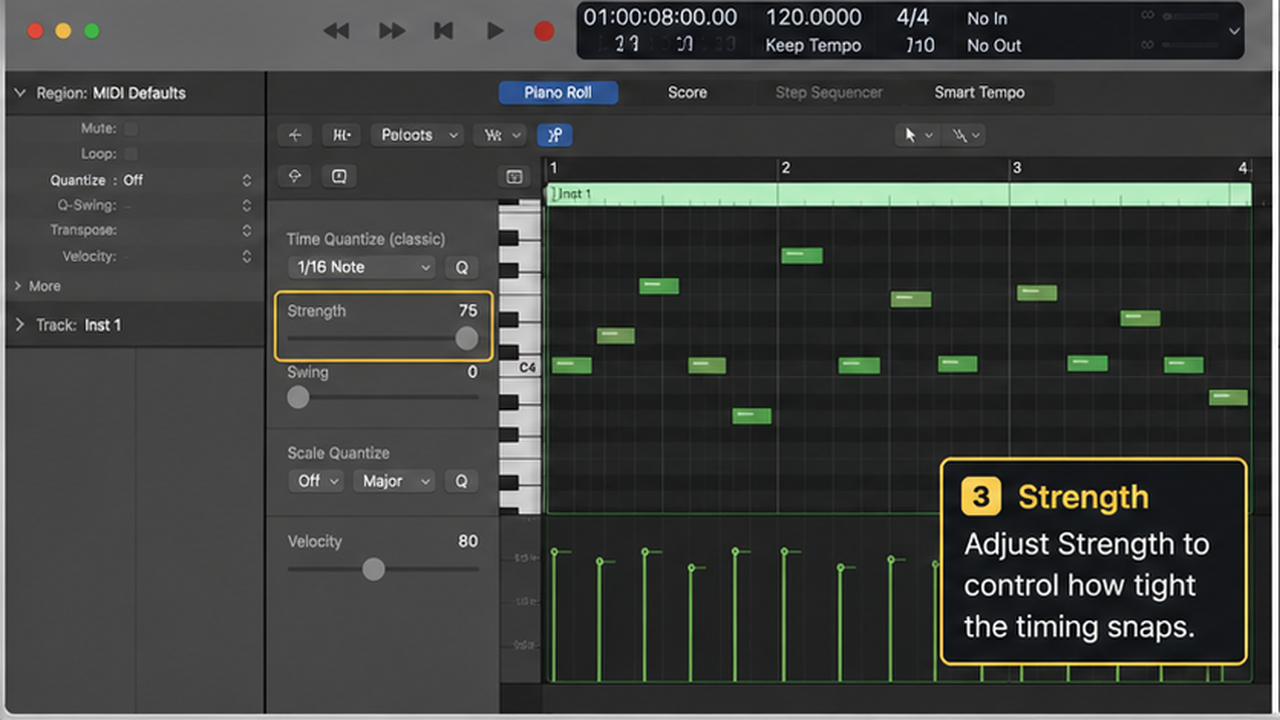Select the highest note in bar 2
Image resolution: width=1280 pixels, height=720 pixels.
click(802, 255)
